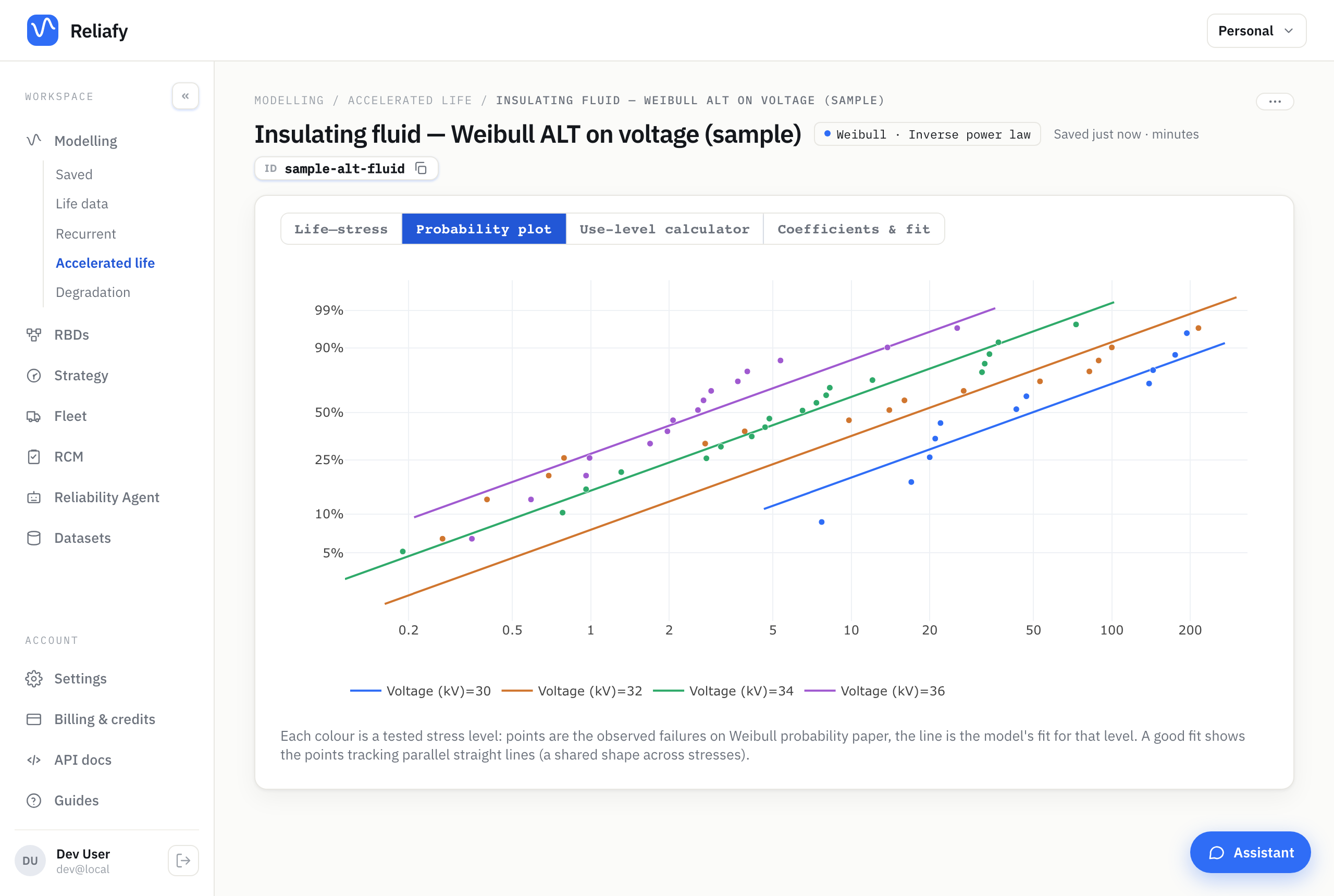Click the RBDs block diagram icon

coord(34,335)
